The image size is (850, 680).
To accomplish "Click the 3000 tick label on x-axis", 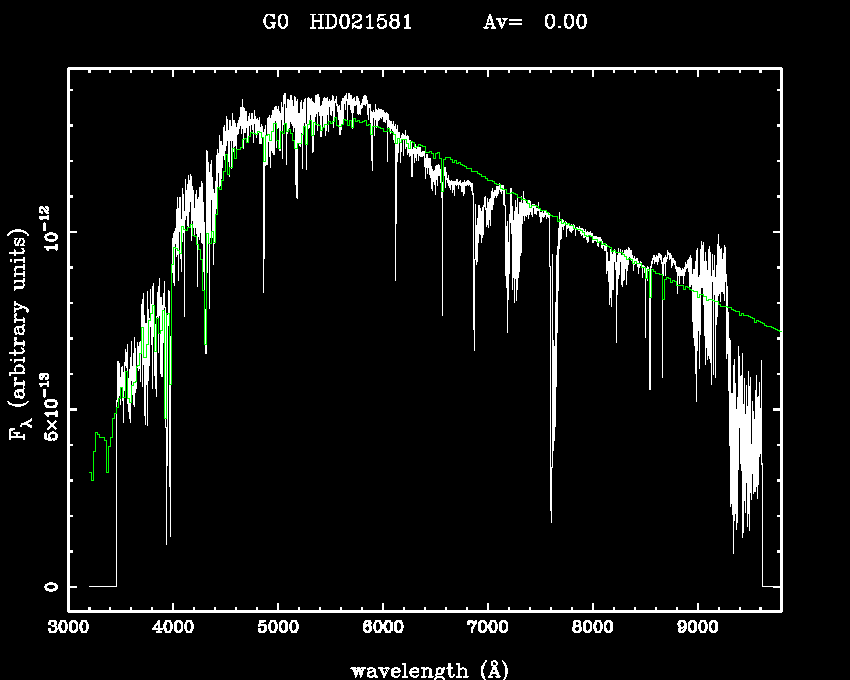I will pyautogui.click(x=68, y=630).
